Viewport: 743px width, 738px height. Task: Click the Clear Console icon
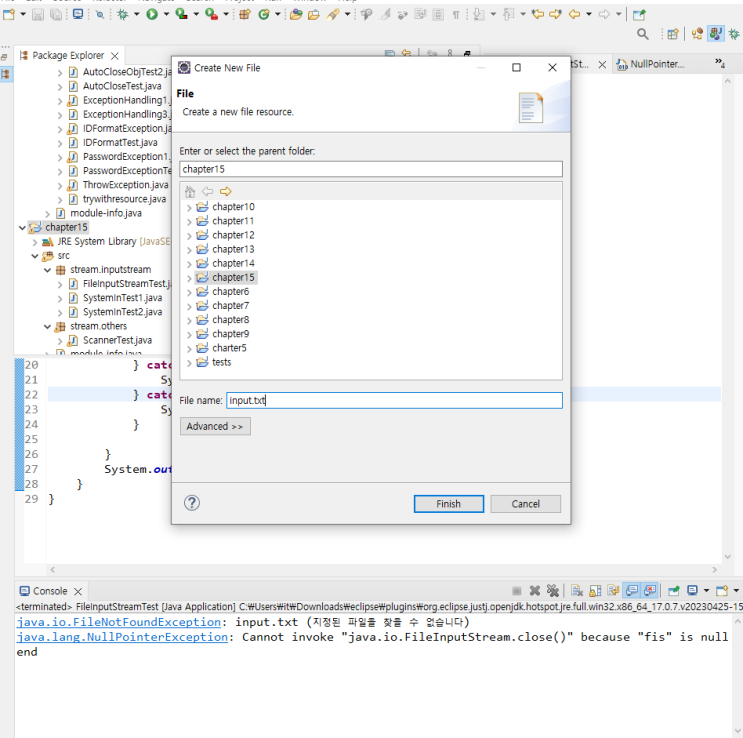coord(577,591)
